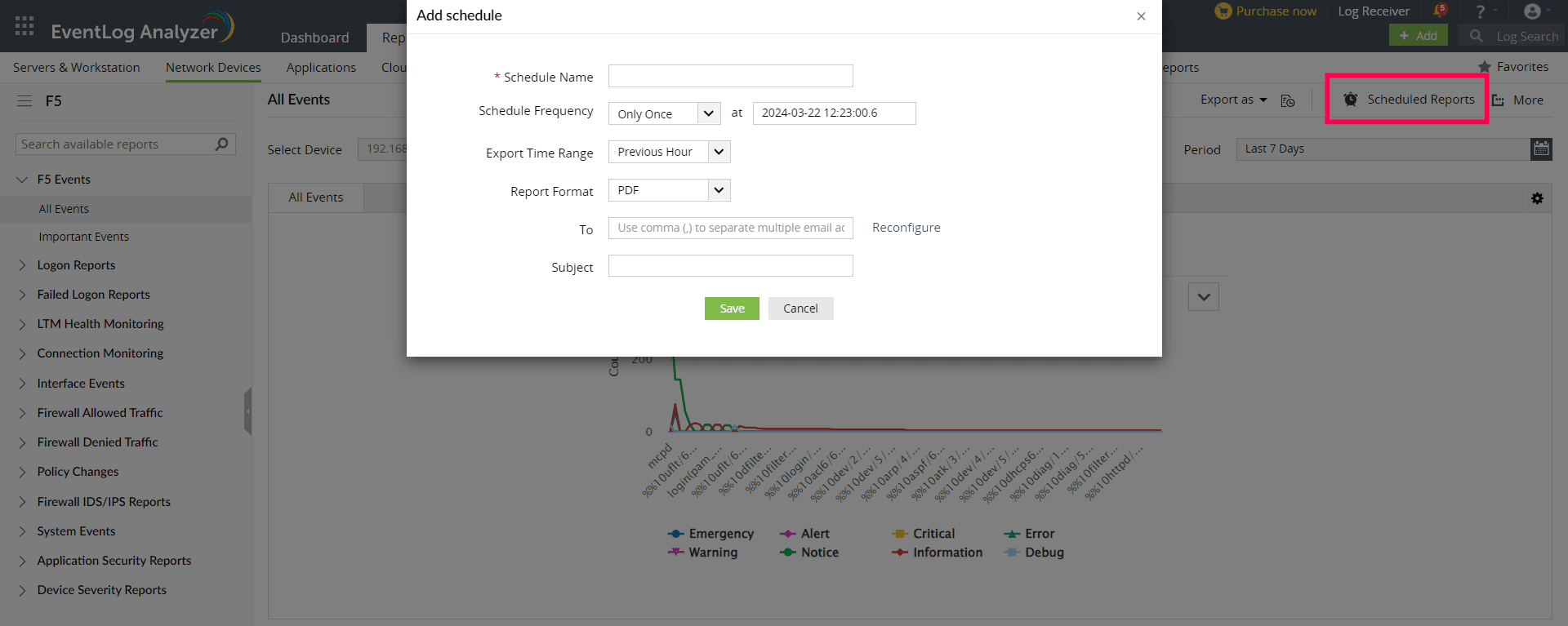Close the Add schedule dialog
Screen dimensions: 1568x626
click(1141, 16)
